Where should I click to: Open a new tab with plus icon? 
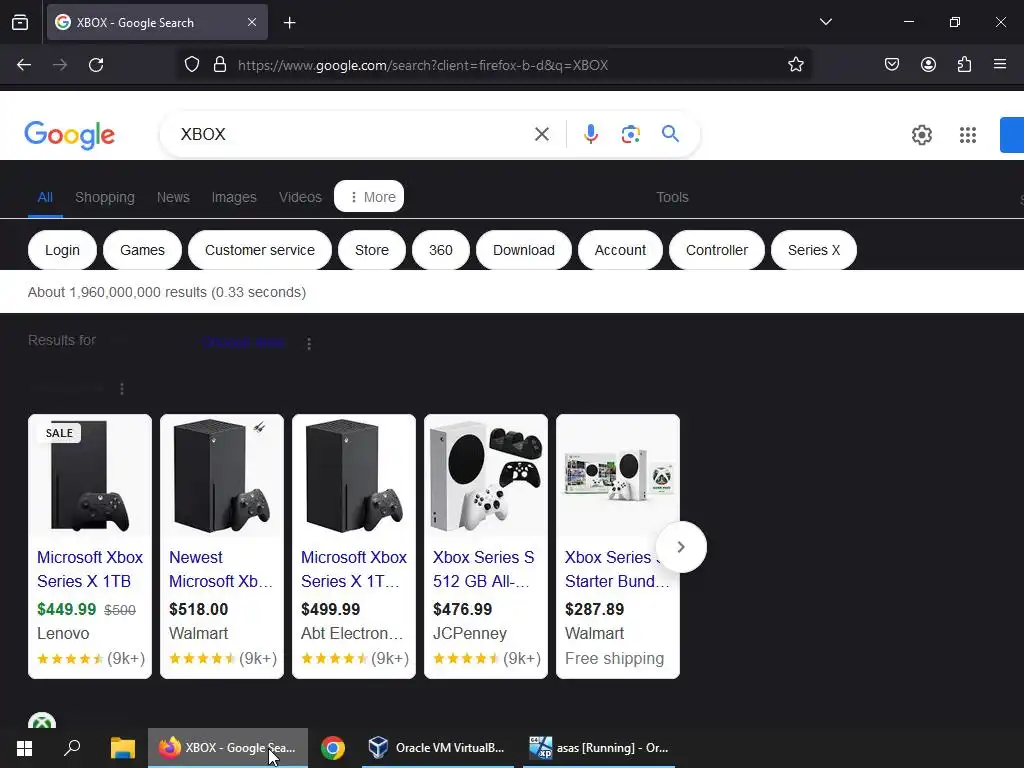pos(290,23)
